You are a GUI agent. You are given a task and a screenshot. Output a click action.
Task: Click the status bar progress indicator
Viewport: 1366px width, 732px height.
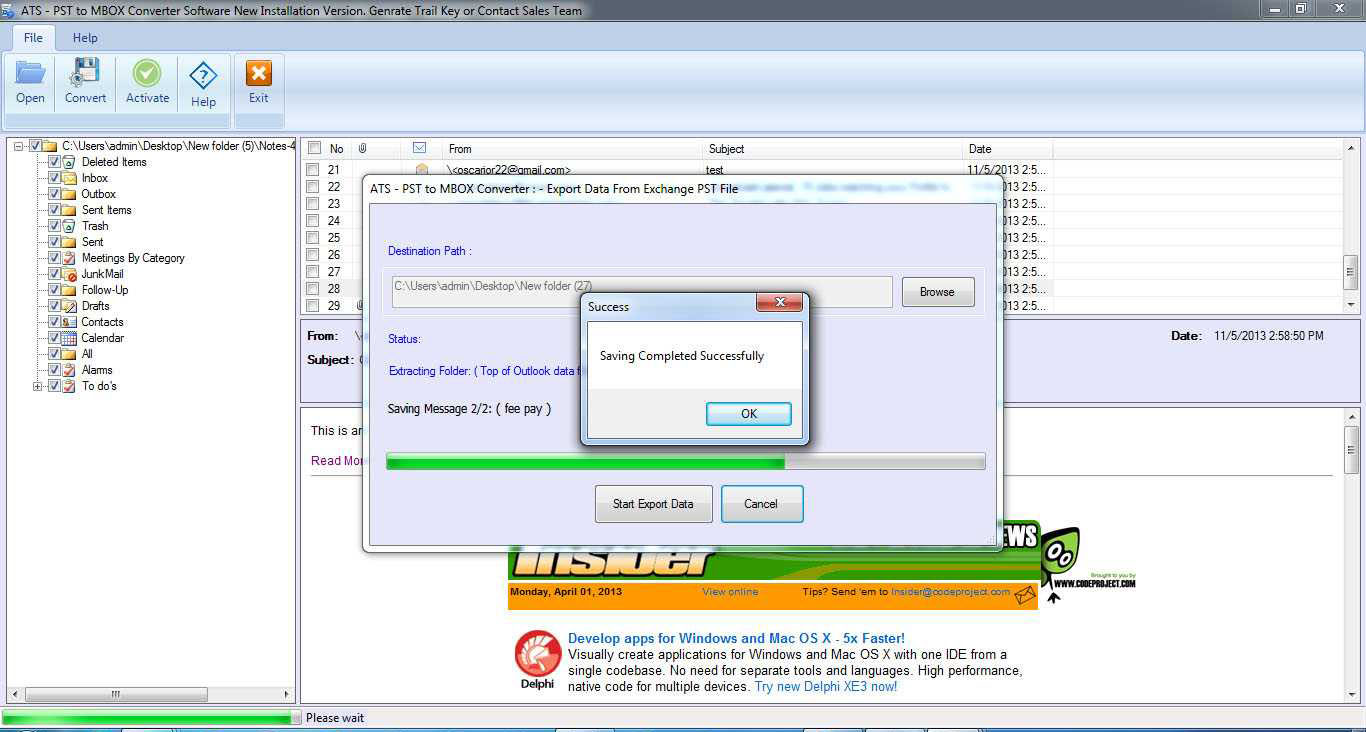(151, 718)
